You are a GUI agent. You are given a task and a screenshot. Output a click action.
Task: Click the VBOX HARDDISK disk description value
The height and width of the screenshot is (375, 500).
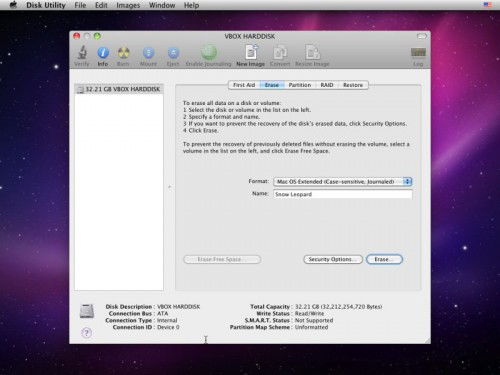[178, 307]
